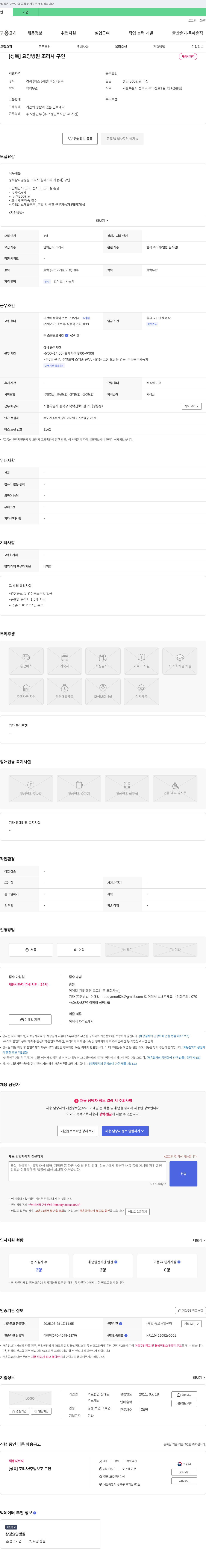
Task: Click the 통근버스 welfare icon
Action: 26,661
